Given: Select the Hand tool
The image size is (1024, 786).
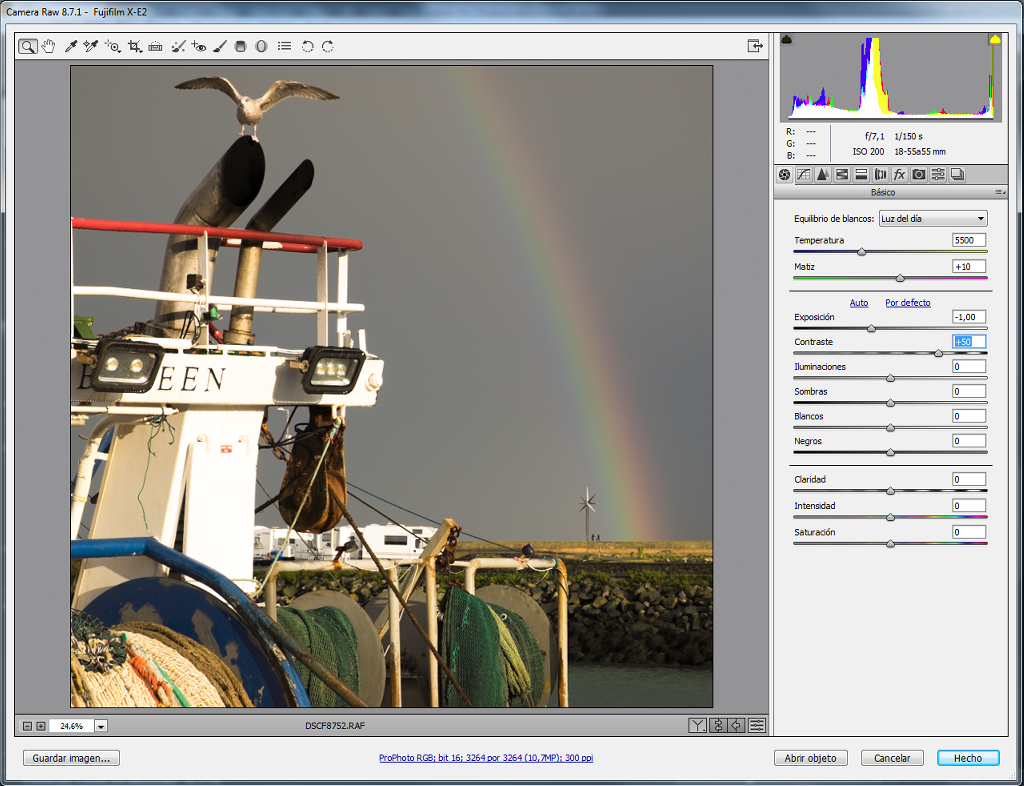Looking at the screenshot, I should click(x=48, y=46).
